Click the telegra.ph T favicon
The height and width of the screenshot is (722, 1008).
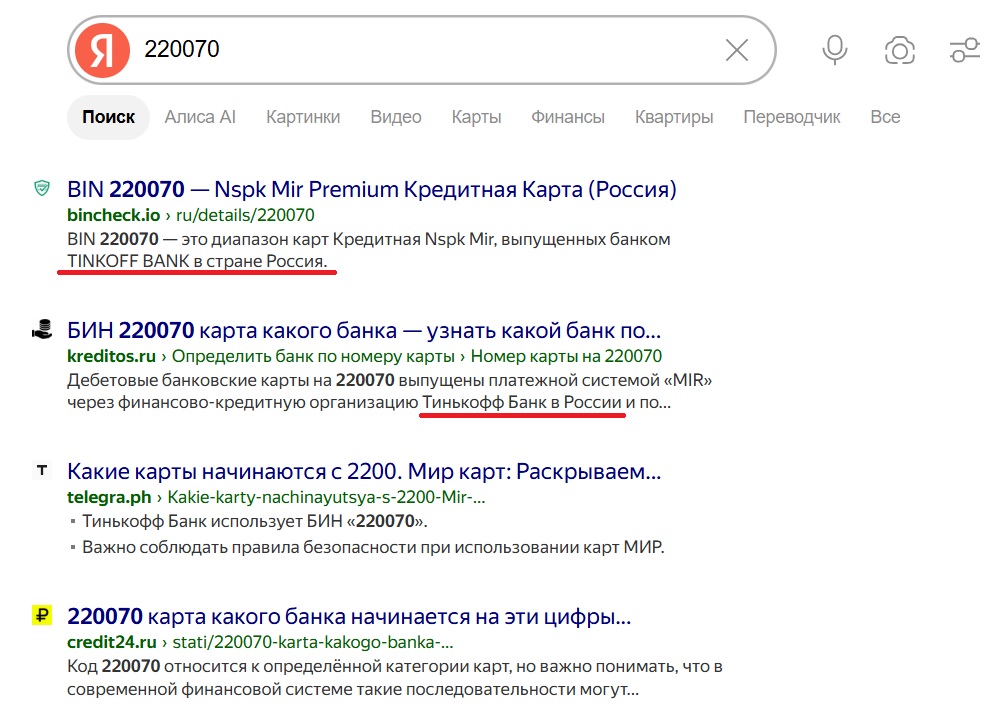coord(42,471)
